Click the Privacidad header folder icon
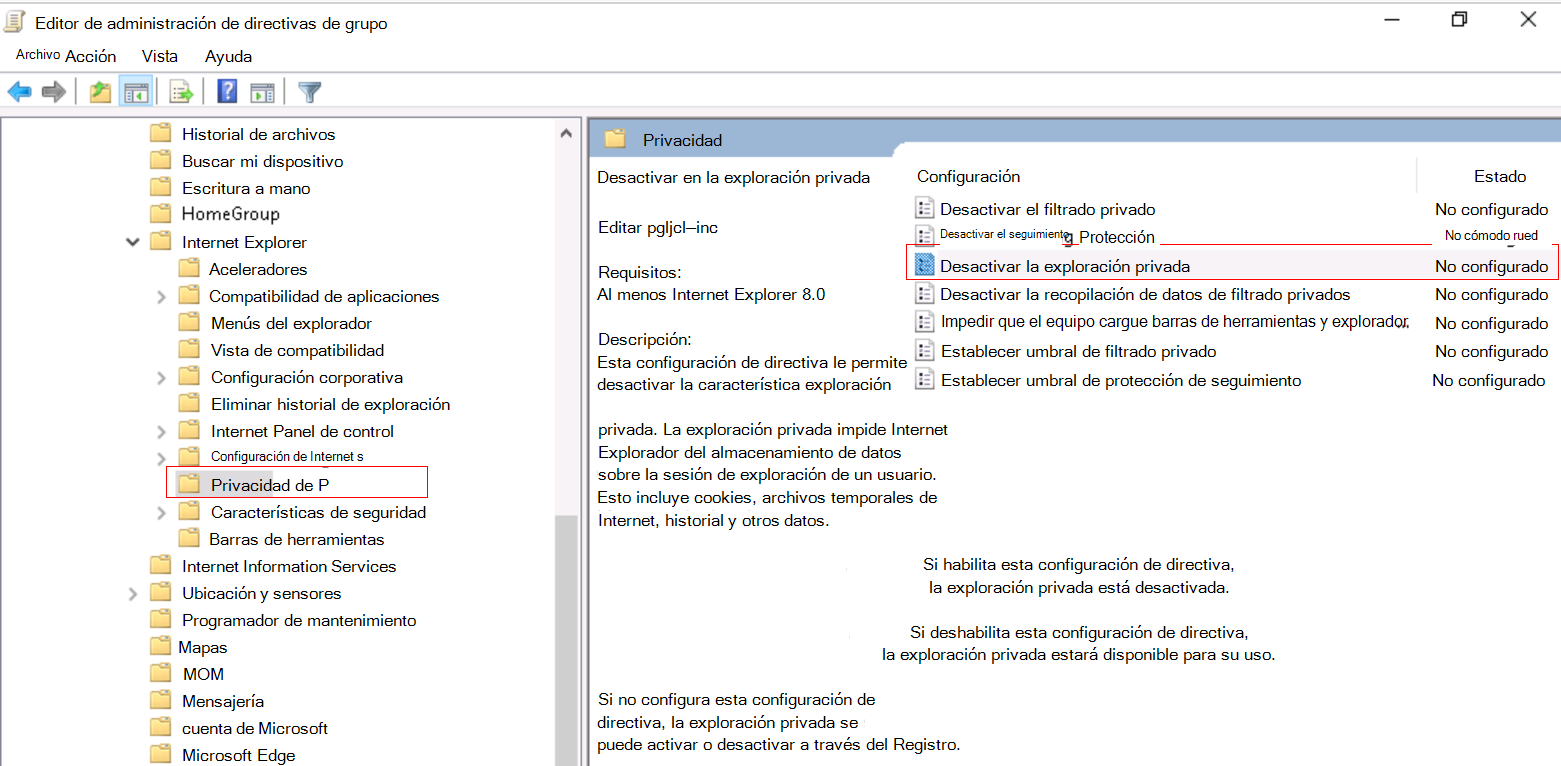Viewport: 1561px width, 766px height. (x=615, y=139)
